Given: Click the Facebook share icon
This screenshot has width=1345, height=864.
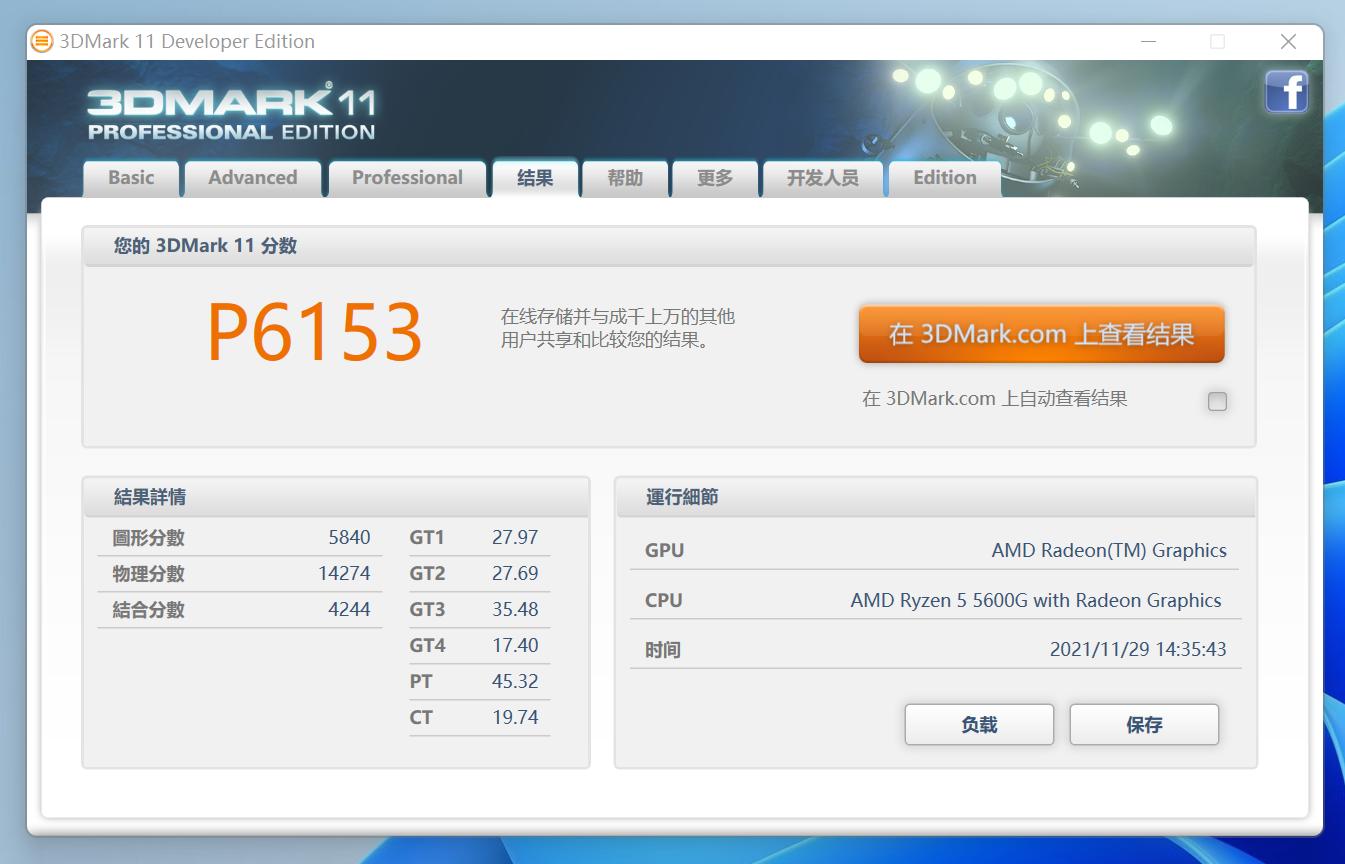Looking at the screenshot, I should pyautogui.click(x=1286, y=92).
